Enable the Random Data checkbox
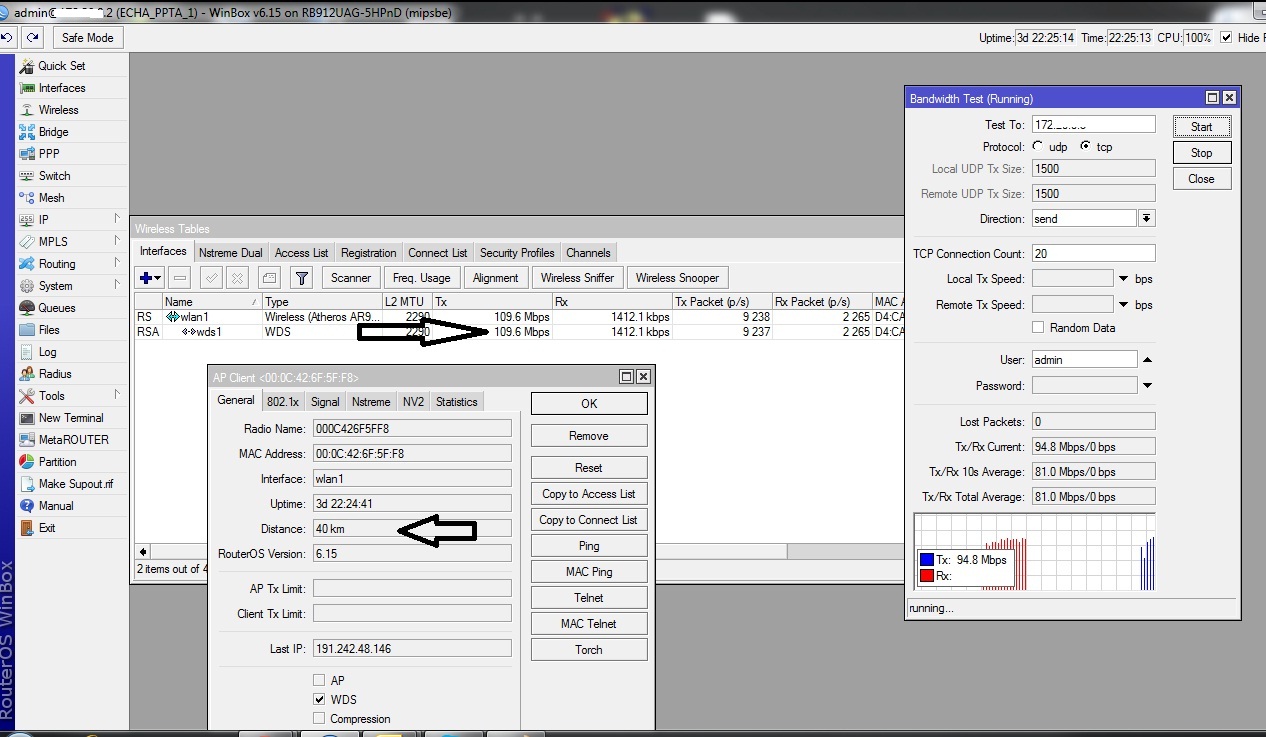 coord(1039,328)
